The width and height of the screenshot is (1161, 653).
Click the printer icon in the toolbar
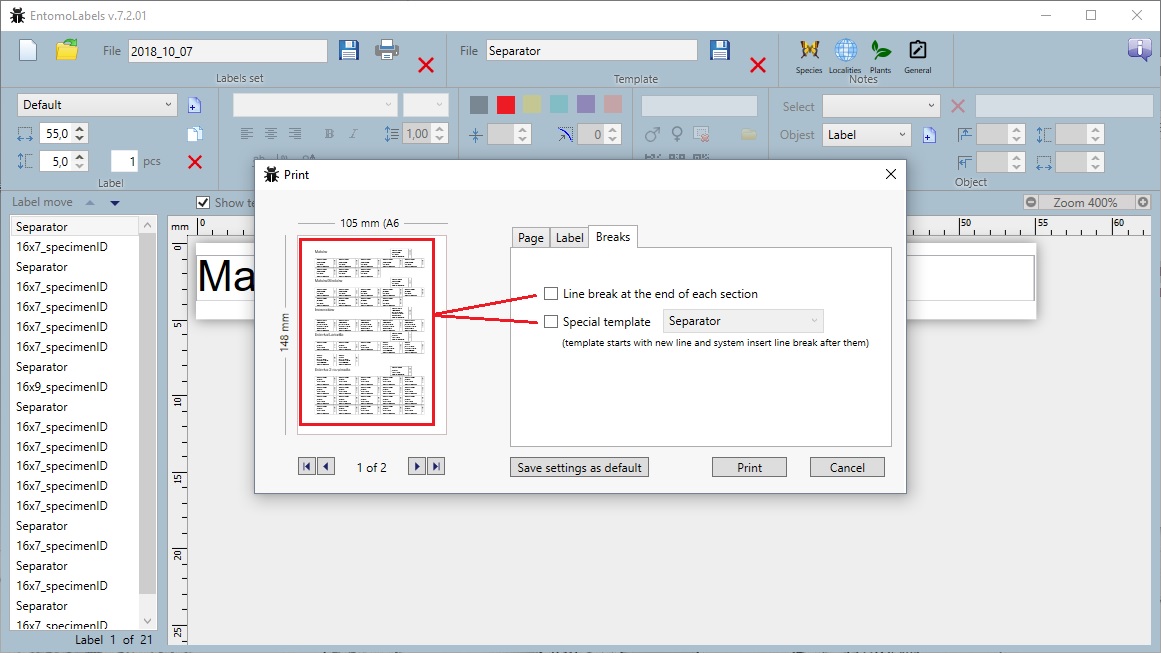point(387,50)
